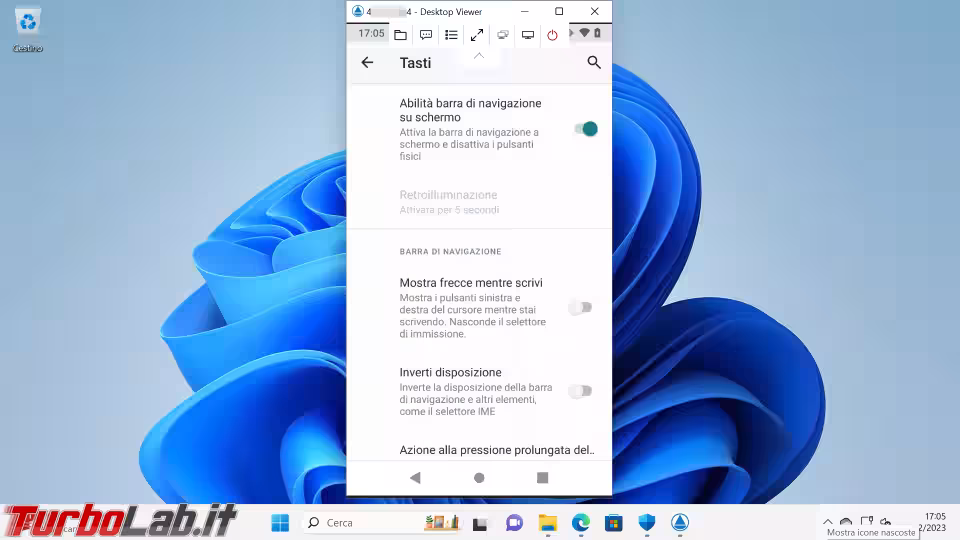Go back using the arrow beside Tasti

pos(367,62)
